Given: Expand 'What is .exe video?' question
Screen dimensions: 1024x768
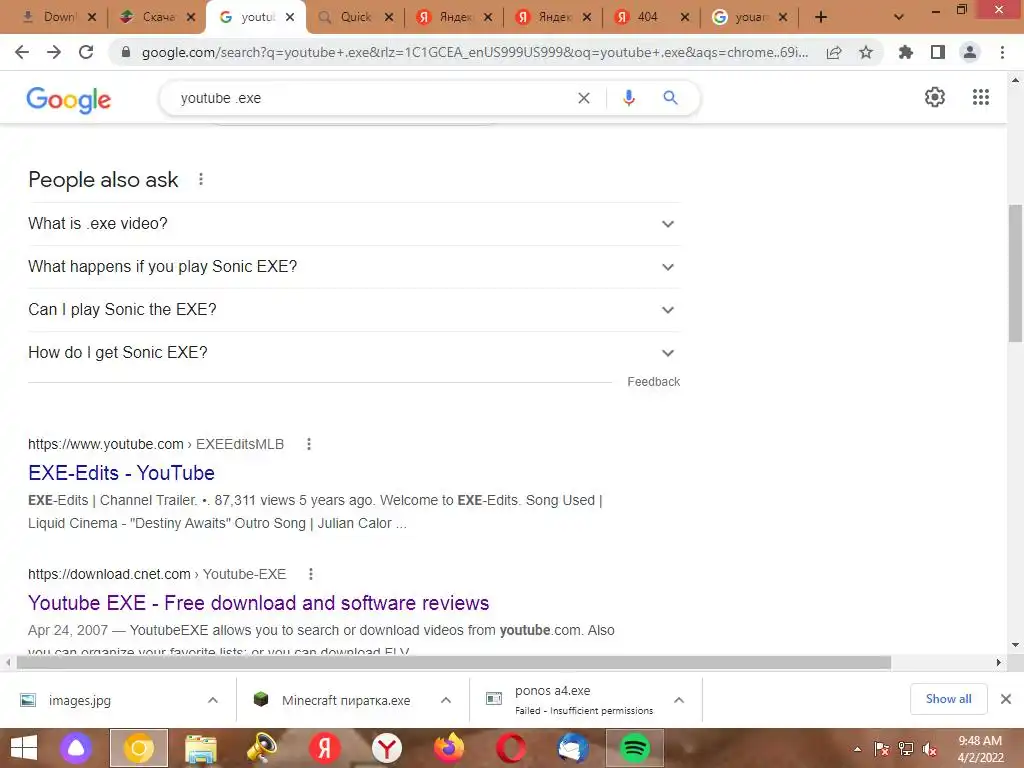Looking at the screenshot, I should point(354,223).
